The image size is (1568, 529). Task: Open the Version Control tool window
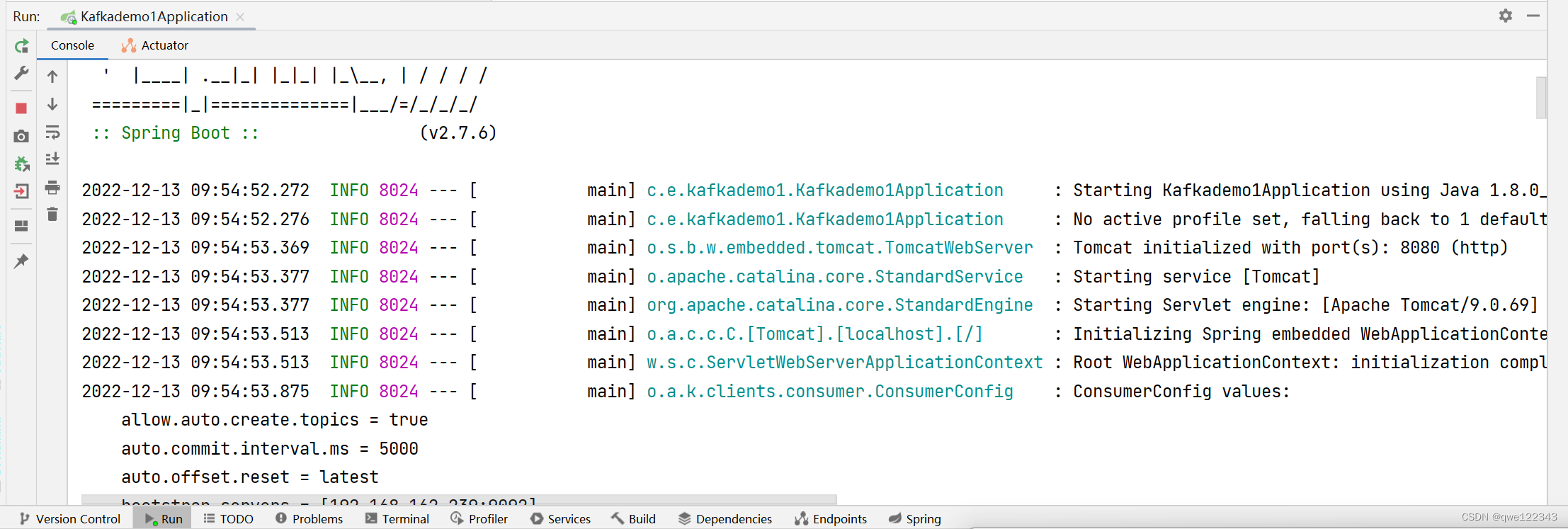pos(70,518)
